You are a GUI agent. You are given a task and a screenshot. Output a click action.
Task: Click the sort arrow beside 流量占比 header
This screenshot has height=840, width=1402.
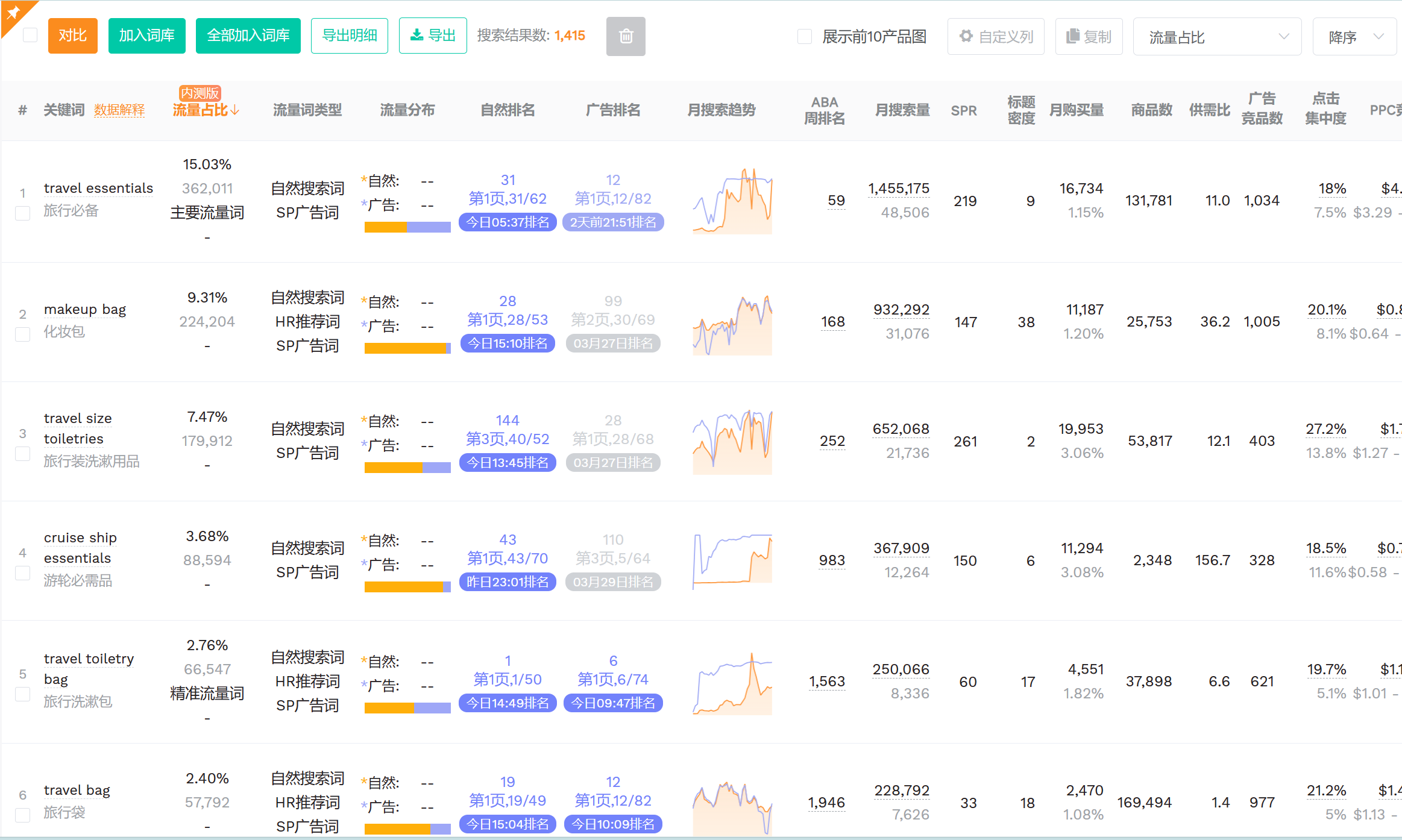pyautogui.click(x=235, y=110)
